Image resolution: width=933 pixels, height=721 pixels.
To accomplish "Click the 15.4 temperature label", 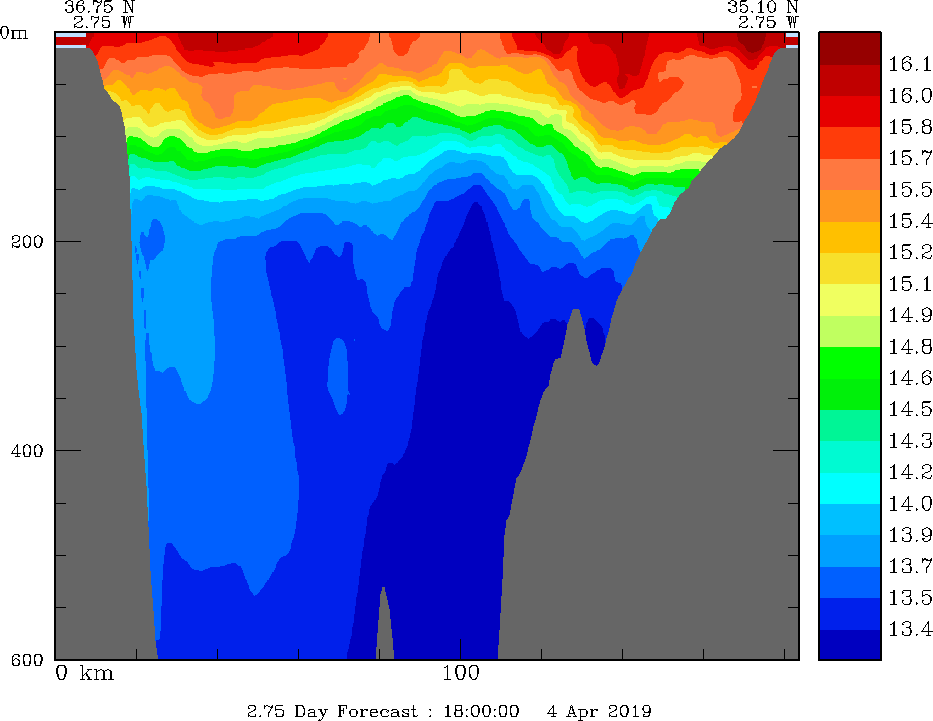I will (x=910, y=221).
